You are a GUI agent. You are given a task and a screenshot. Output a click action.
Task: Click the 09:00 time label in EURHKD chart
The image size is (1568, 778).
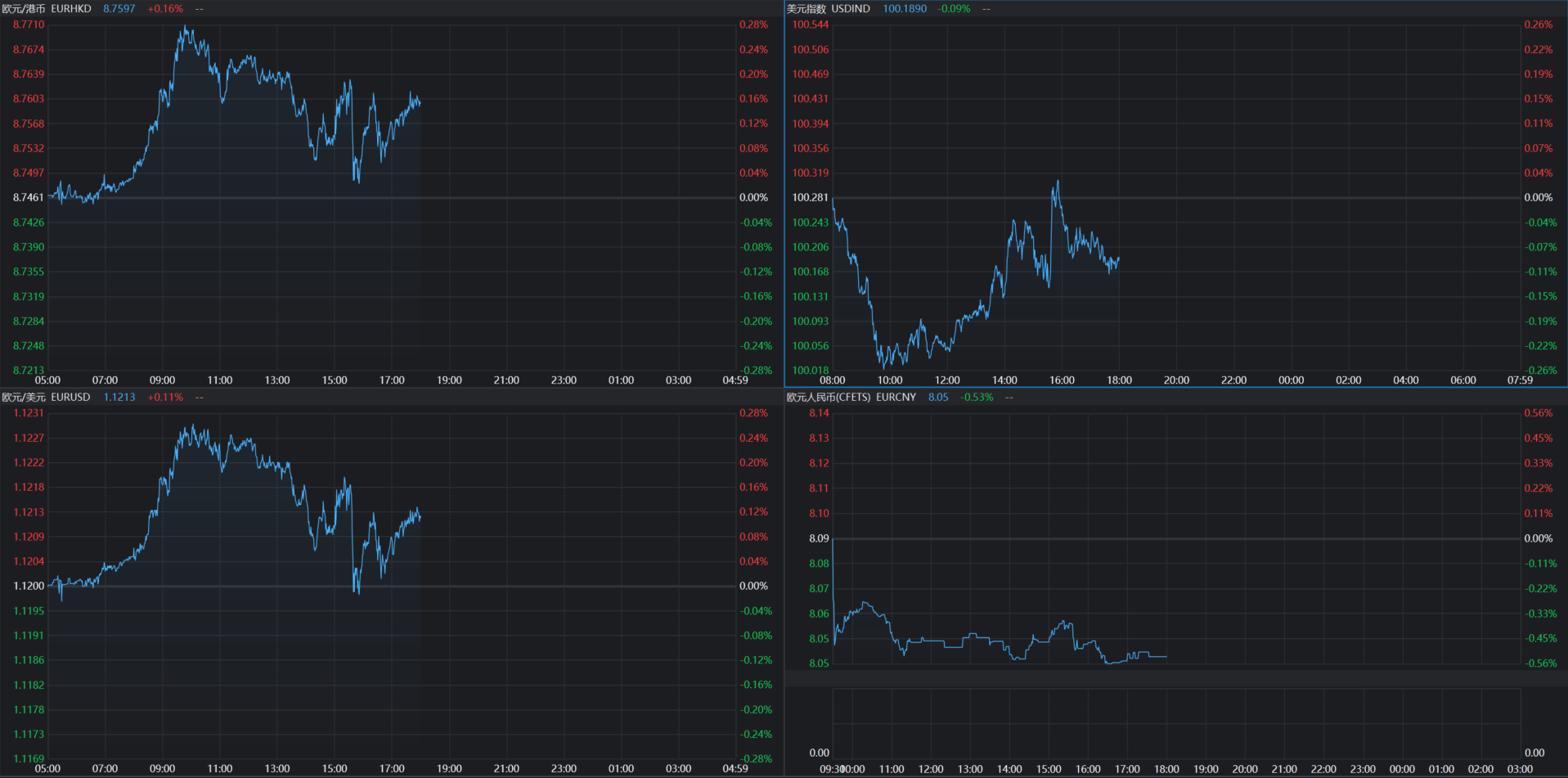pos(162,380)
